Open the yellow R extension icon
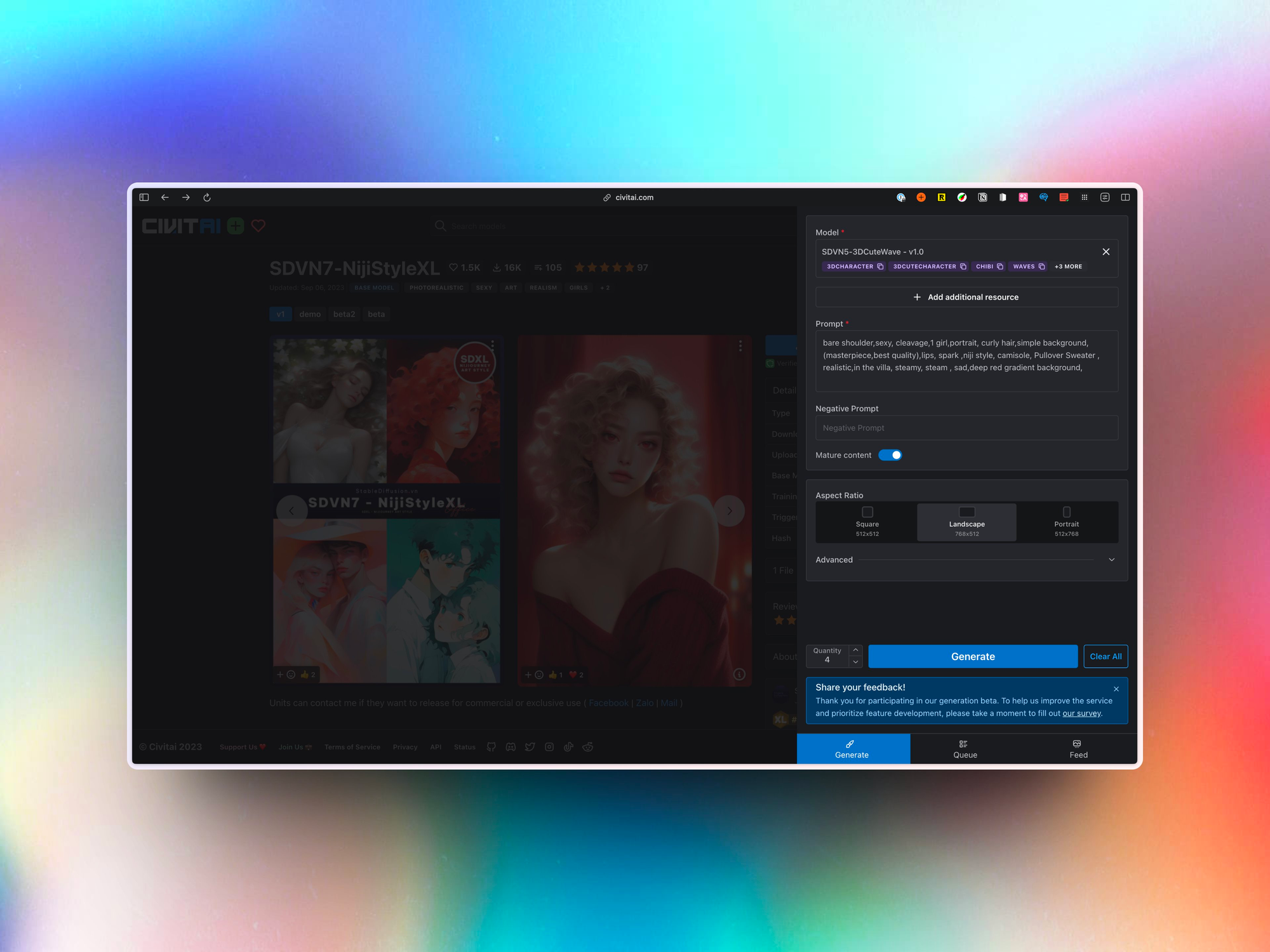The height and width of the screenshot is (952, 1270). [x=942, y=197]
